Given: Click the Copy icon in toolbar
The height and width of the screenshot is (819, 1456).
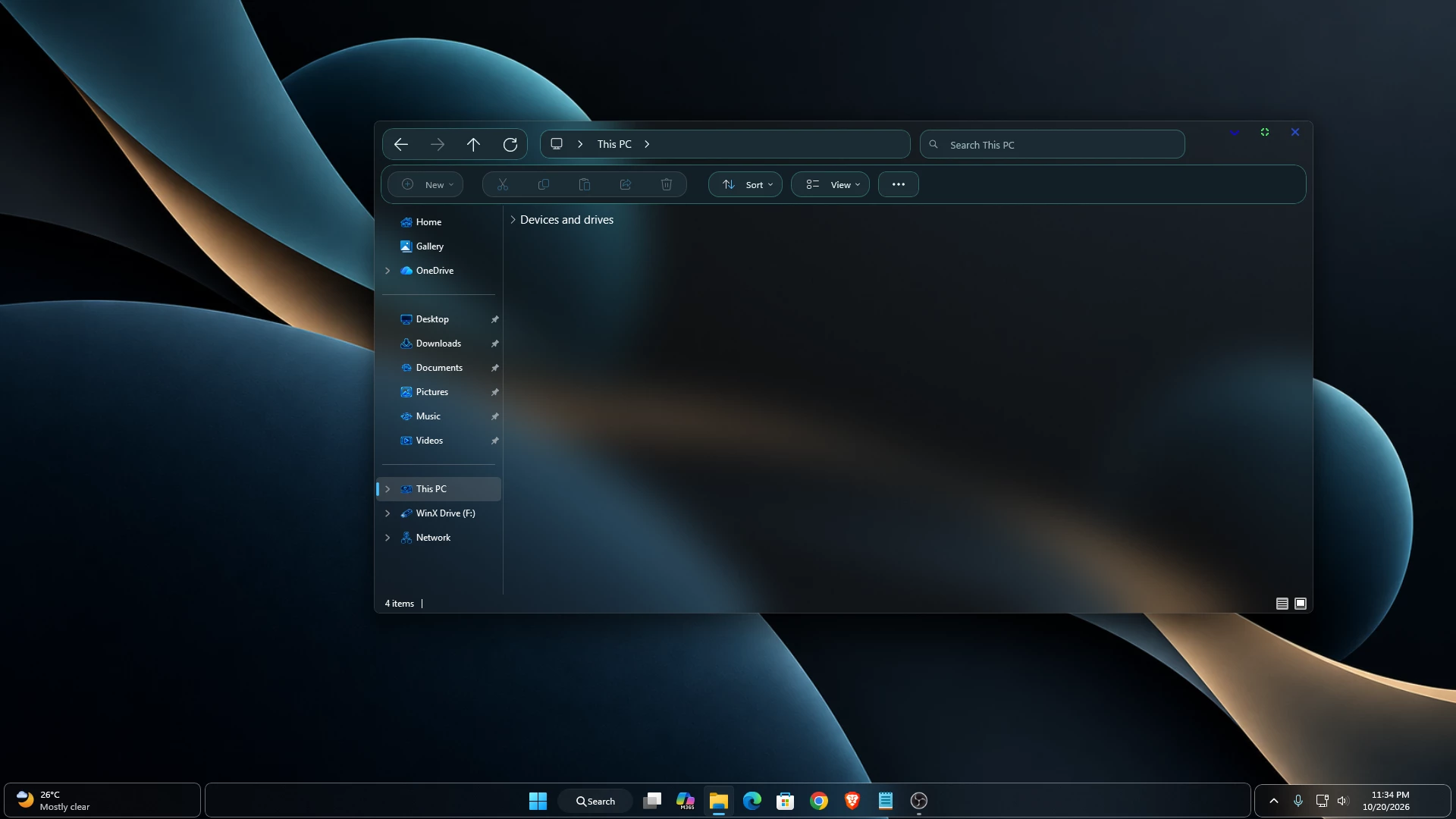Looking at the screenshot, I should 544,184.
